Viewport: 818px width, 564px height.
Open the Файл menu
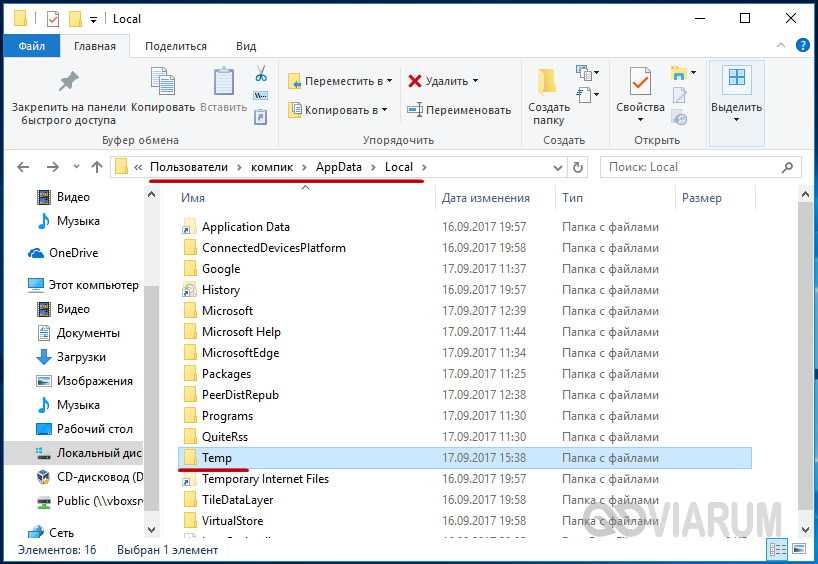(31, 46)
